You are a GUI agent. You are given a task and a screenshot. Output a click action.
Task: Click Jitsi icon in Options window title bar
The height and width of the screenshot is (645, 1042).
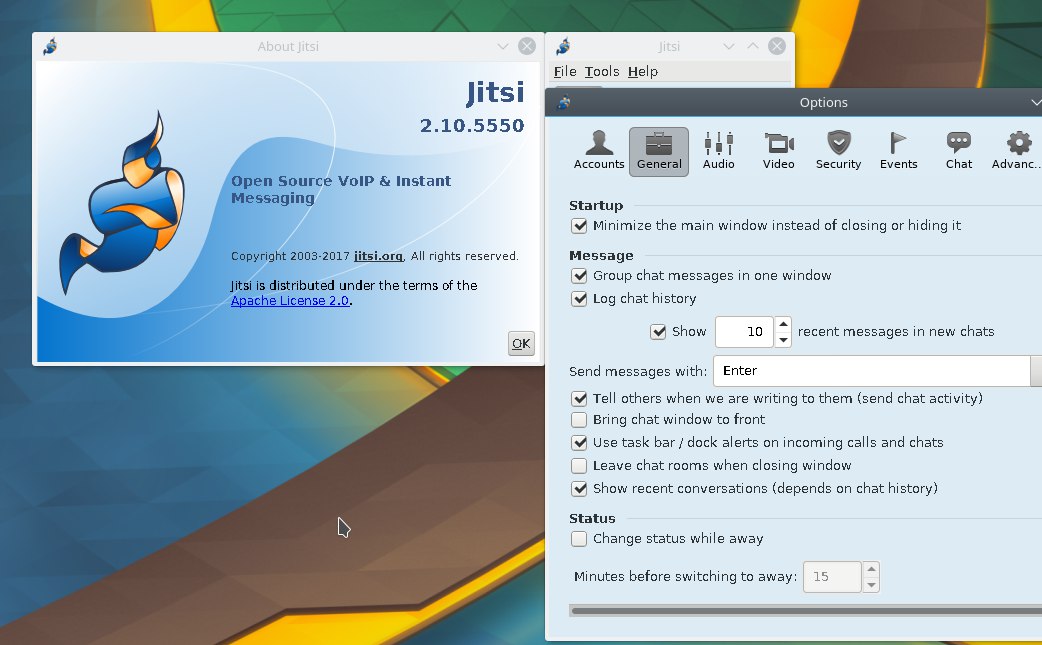[x=564, y=103]
